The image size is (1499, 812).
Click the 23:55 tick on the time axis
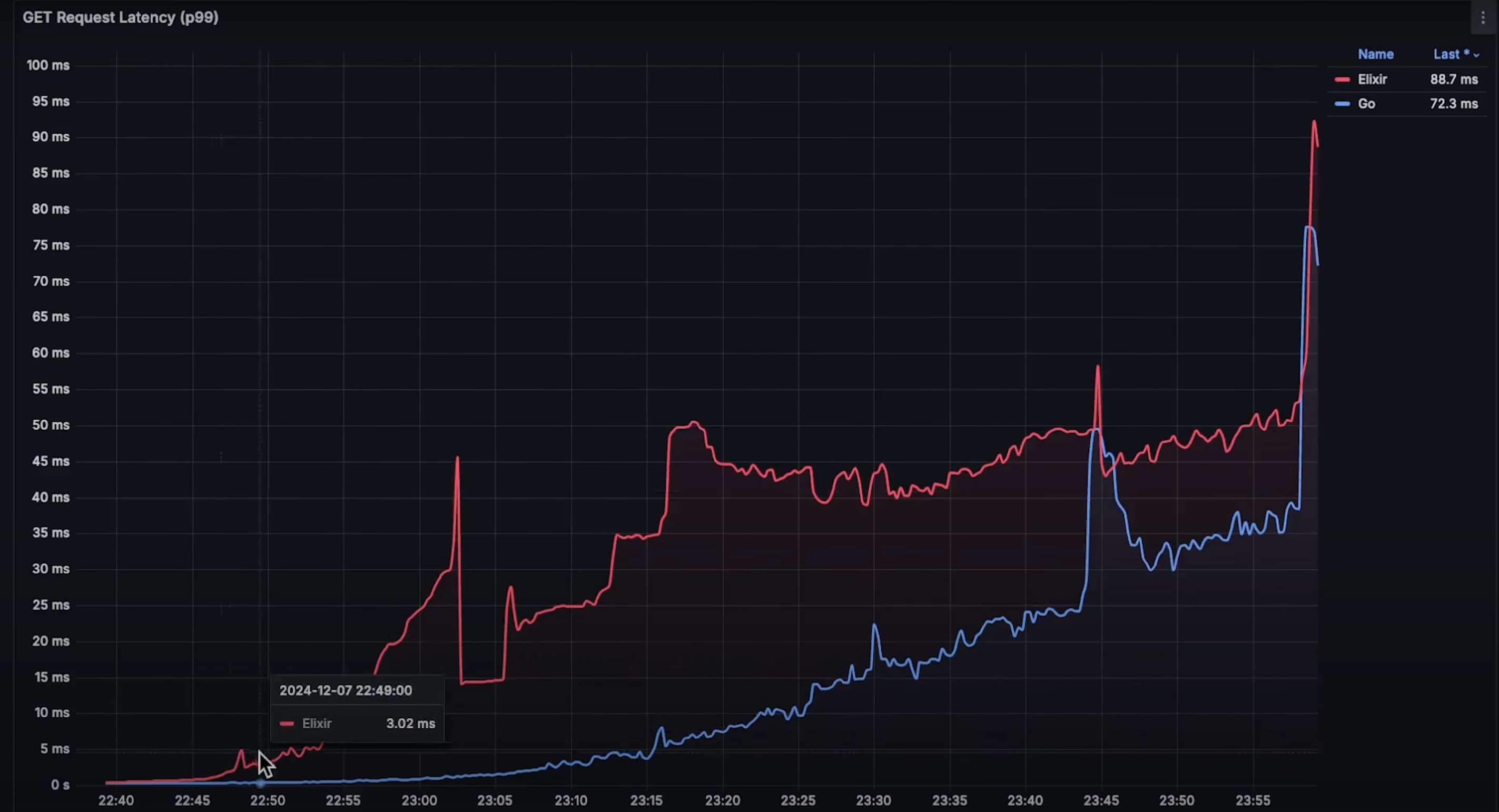click(1253, 800)
